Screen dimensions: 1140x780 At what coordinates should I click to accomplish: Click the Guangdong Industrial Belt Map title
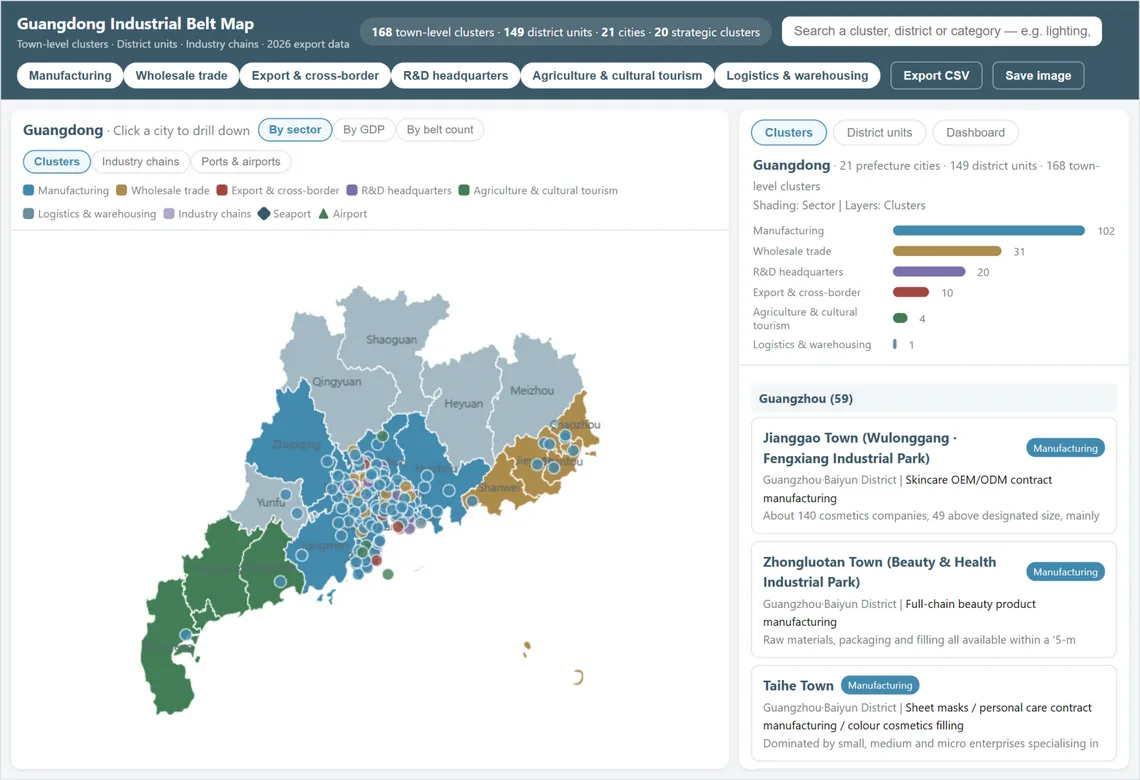pyautogui.click(x=135, y=24)
